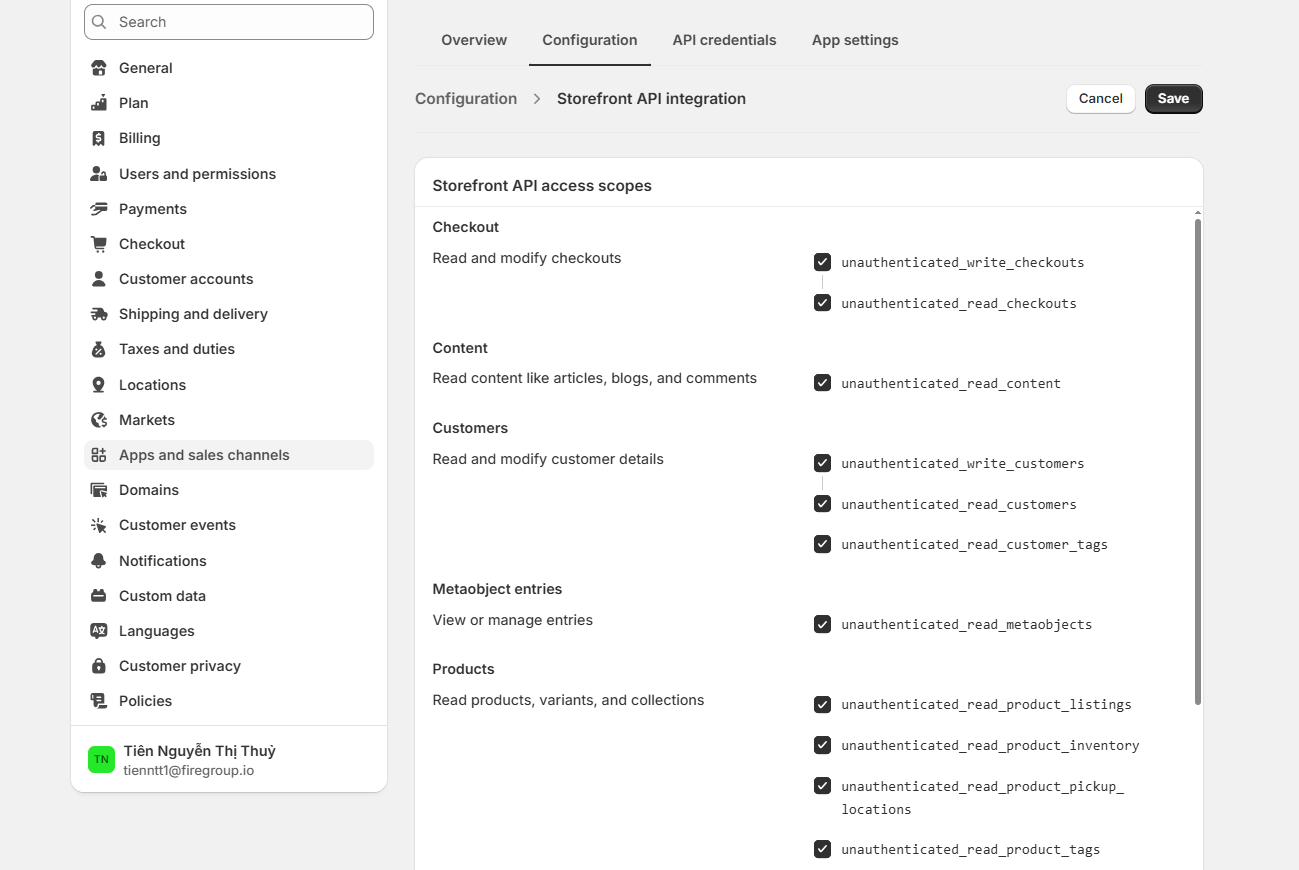
Task: Click 'Storefront API access scopes' card title
Action: [542, 186]
